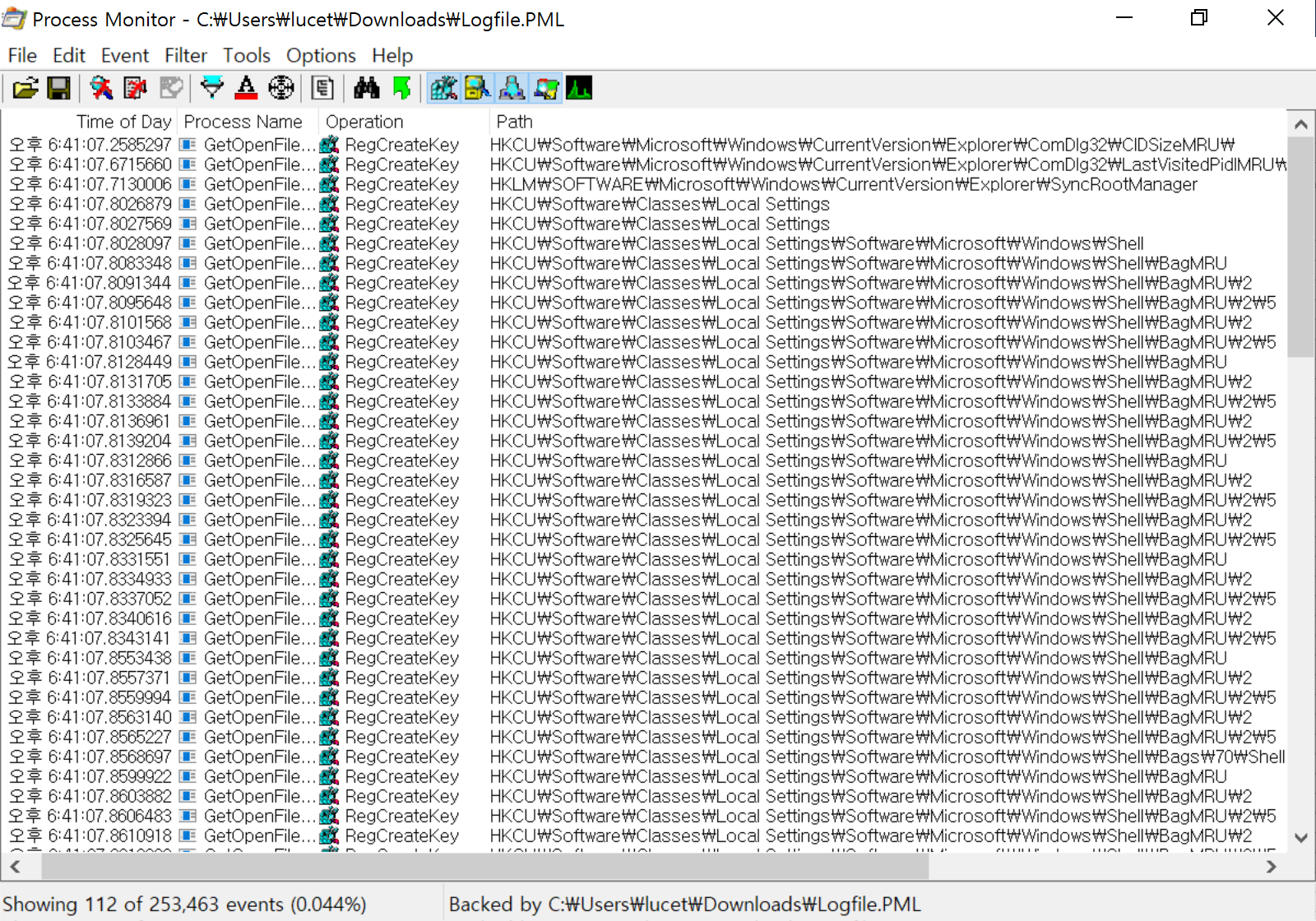Click the 'Showing 112 of 253,463 events' status text
The image size is (1316, 921).
click(184, 905)
